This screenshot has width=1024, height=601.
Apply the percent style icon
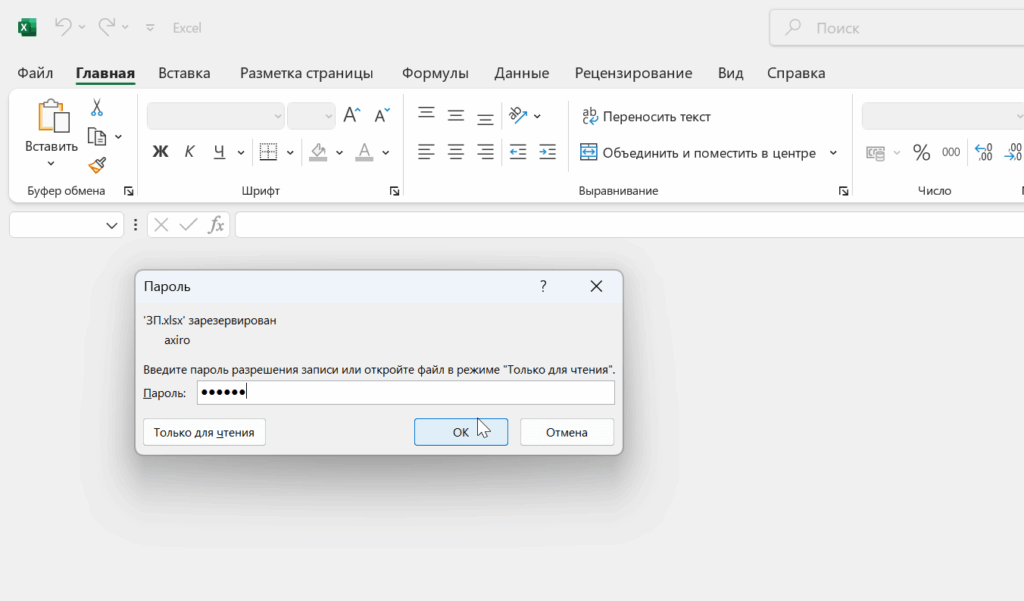point(921,153)
